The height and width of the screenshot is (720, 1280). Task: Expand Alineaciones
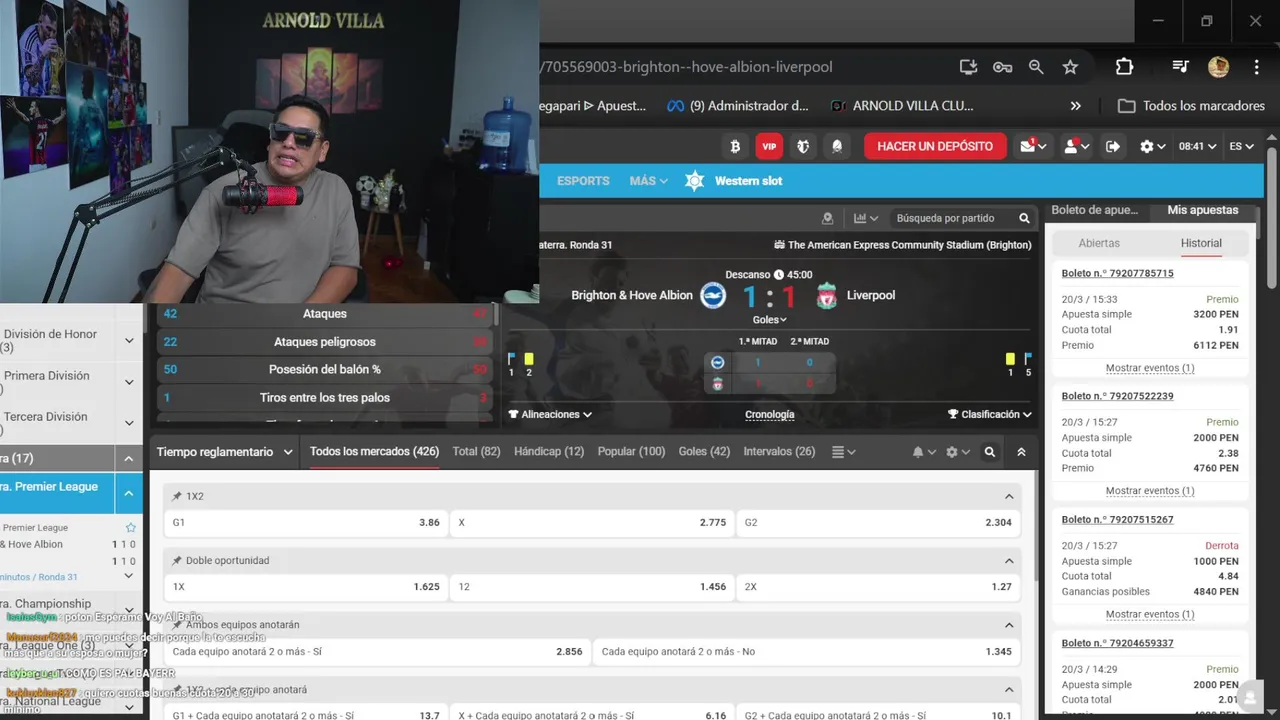(550, 414)
